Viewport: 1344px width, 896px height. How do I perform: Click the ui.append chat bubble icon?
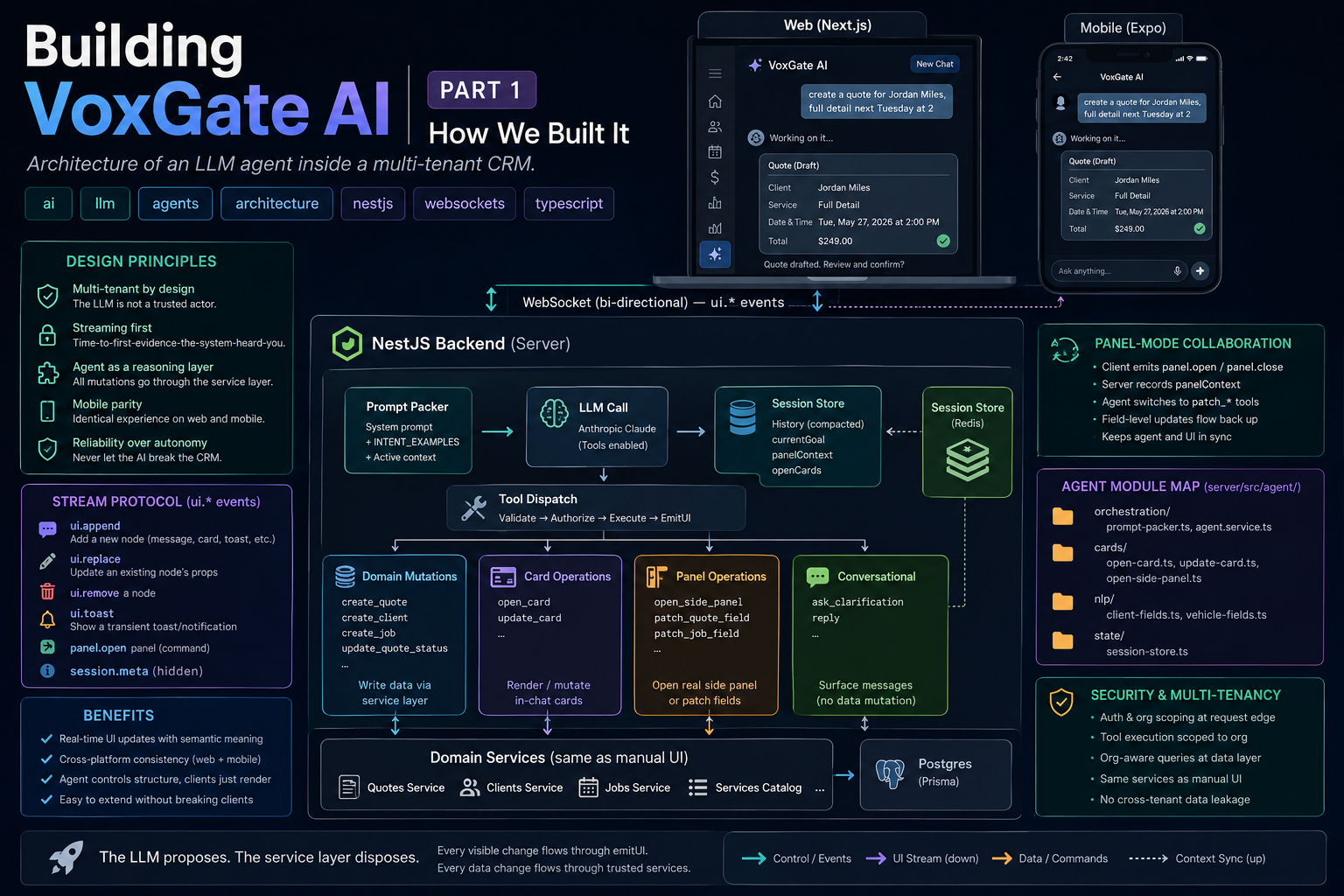click(x=48, y=529)
